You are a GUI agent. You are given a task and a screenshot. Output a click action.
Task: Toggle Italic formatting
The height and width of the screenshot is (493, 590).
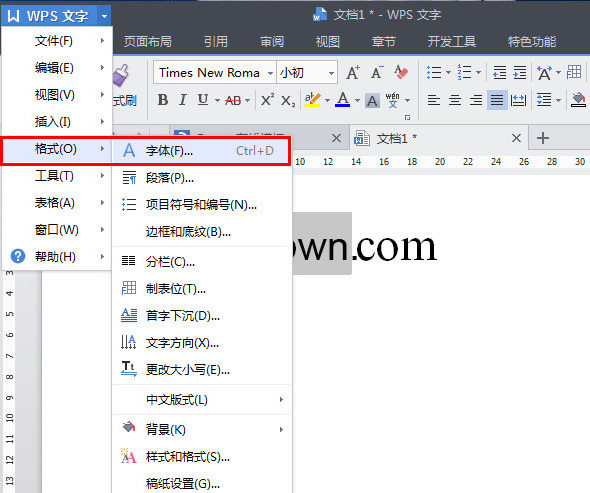click(183, 100)
